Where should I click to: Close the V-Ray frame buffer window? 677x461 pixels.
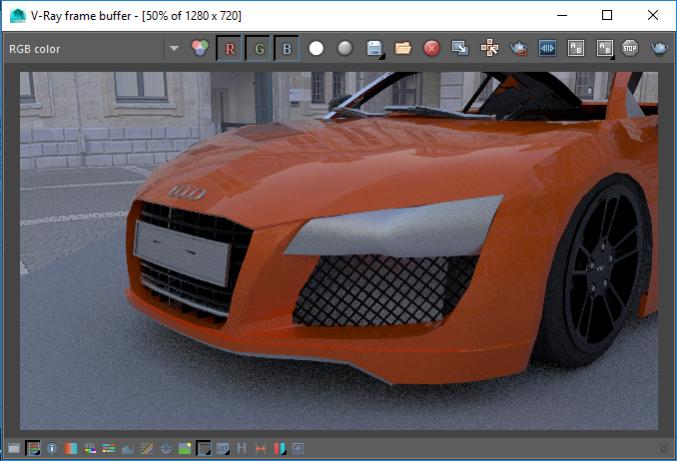point(653,15)
